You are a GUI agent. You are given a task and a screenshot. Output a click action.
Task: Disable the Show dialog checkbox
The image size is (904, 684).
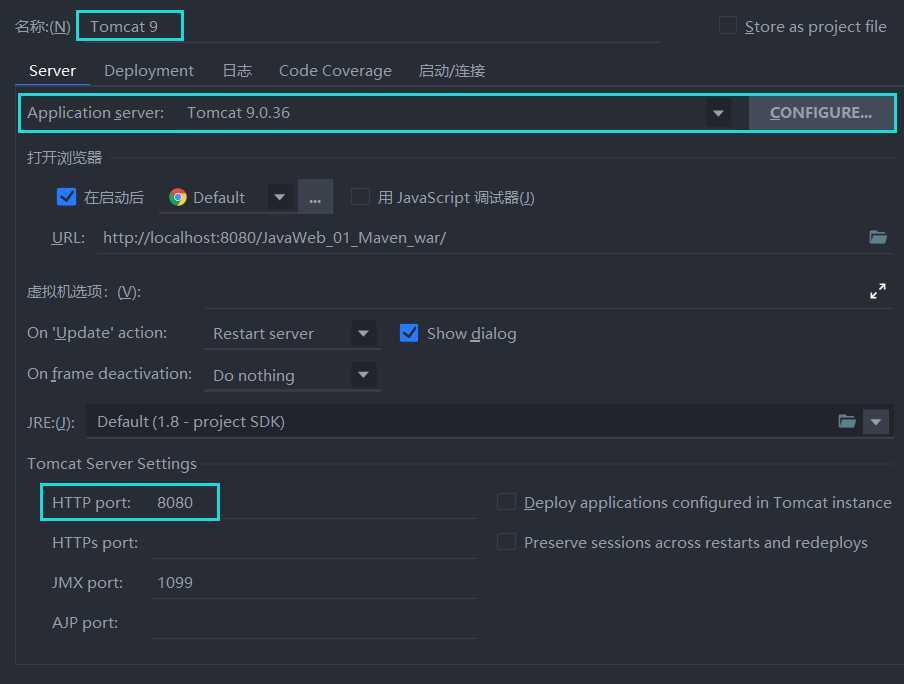(409, 333)
